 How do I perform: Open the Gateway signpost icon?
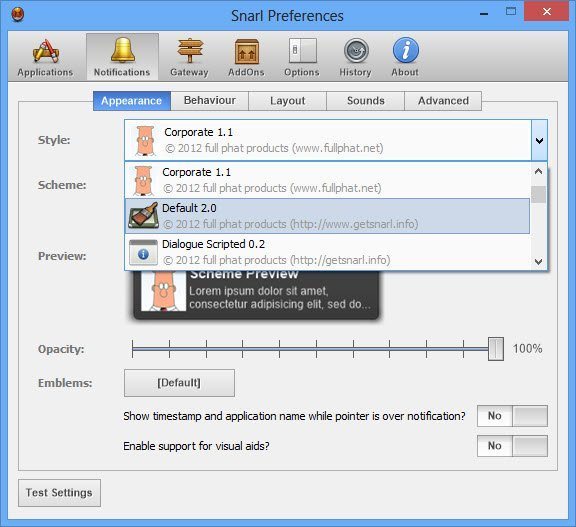pyautogui.click(x=190, y=51)
